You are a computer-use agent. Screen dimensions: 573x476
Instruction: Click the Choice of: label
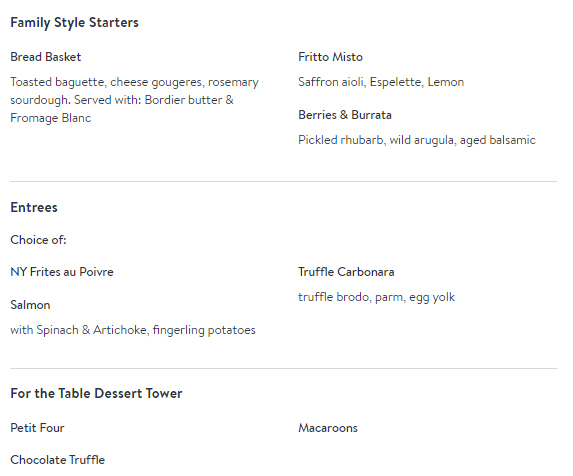pyautogui.click(x=38, y=240)
